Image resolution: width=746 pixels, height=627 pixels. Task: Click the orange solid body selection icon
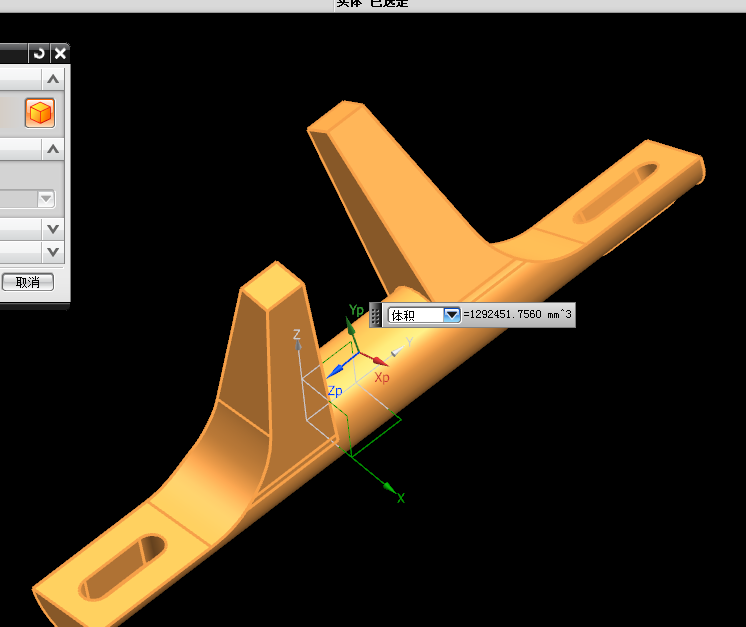(x=40, y=114)
